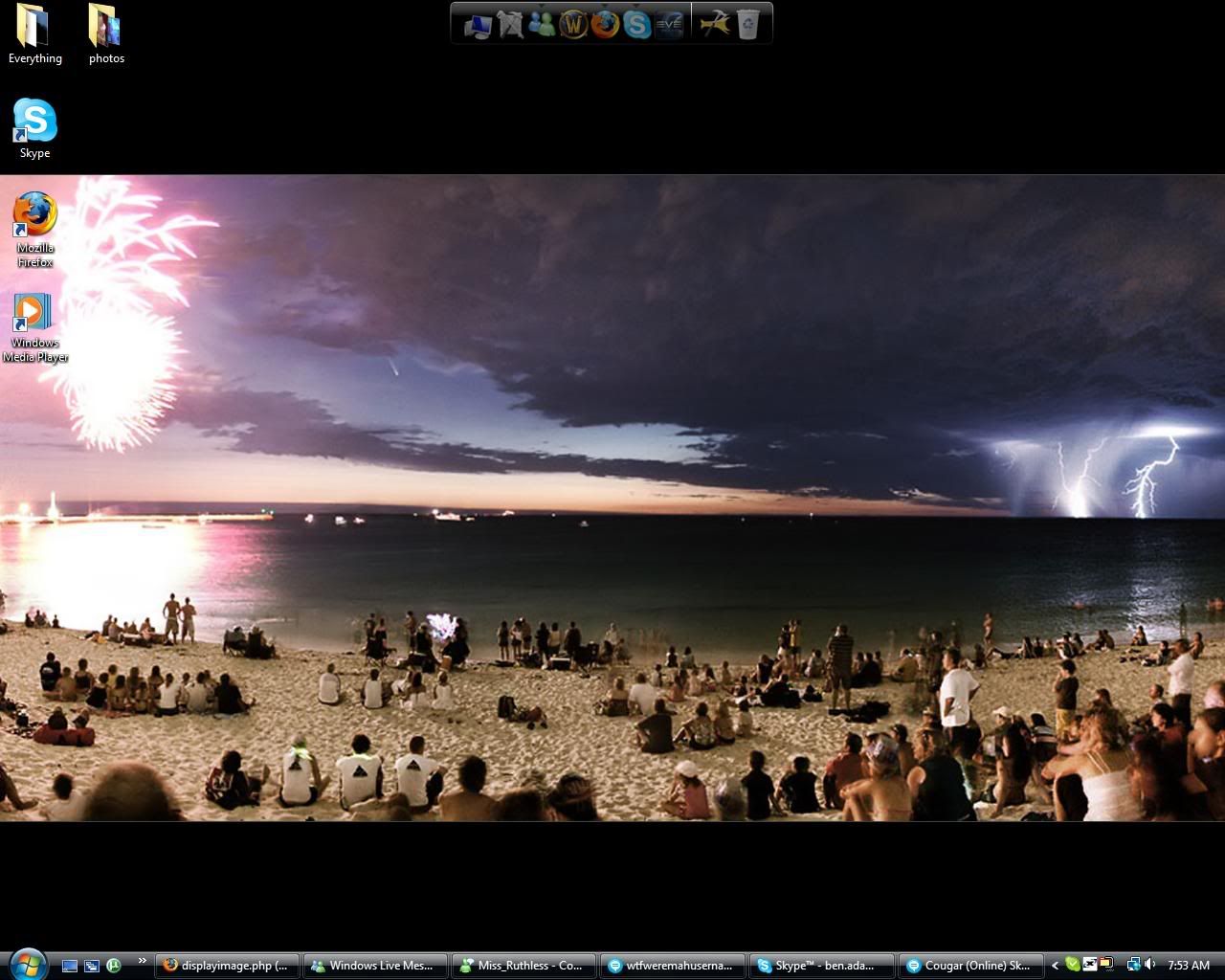
Task: Launch EVE Online from dock
Action: 669,24
